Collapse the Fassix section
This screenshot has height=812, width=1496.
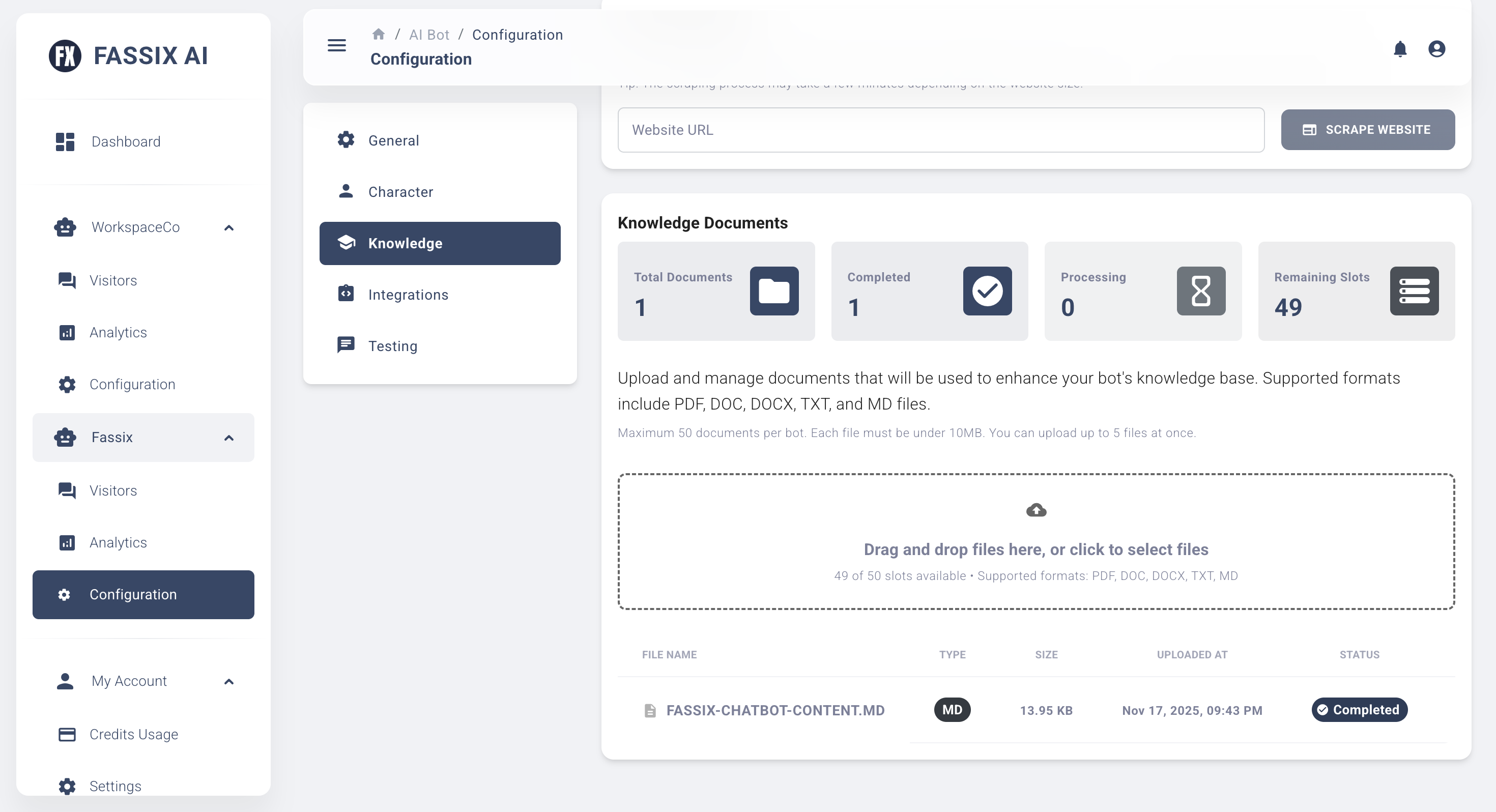point(228,438)
